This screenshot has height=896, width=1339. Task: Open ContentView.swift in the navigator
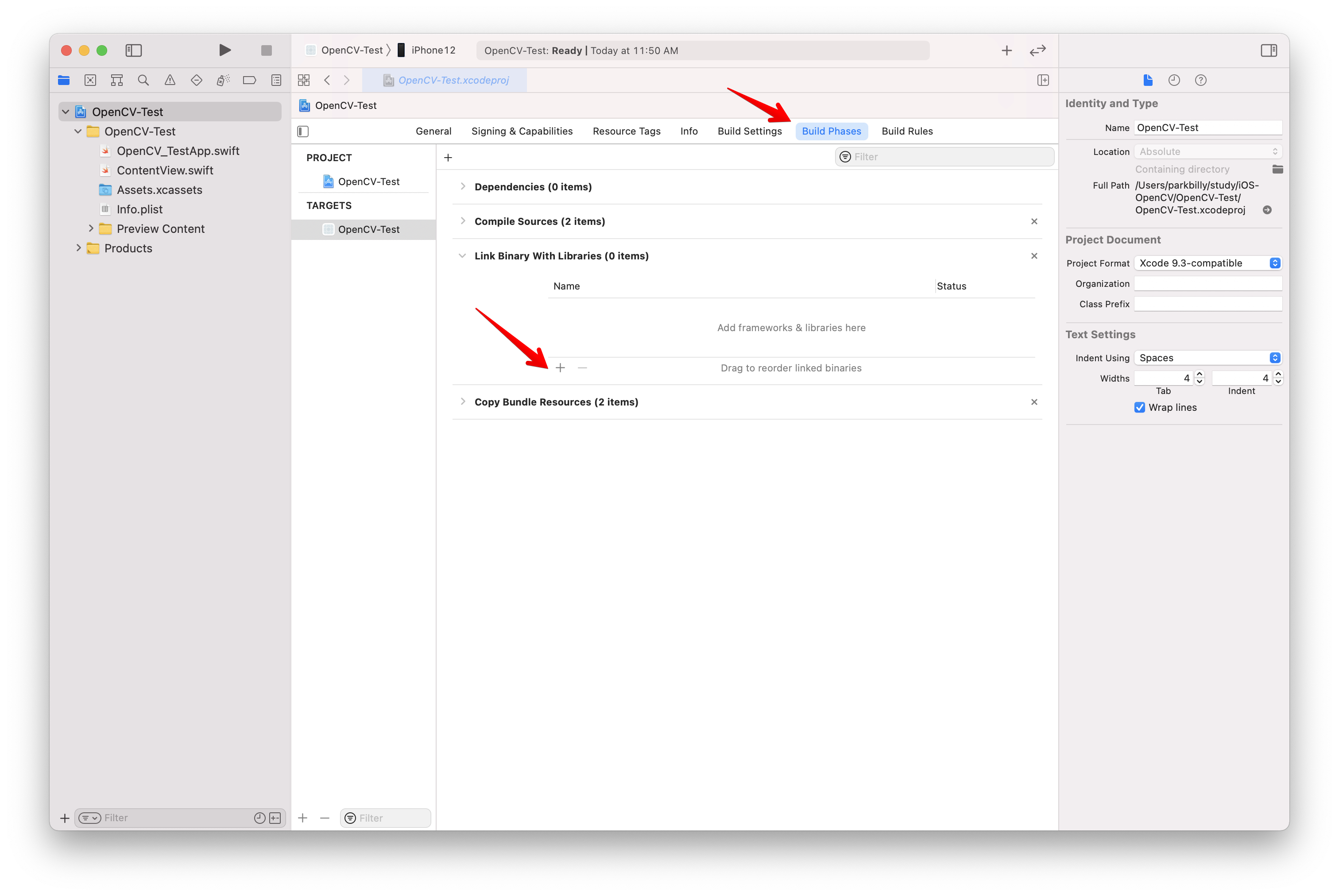165,170
